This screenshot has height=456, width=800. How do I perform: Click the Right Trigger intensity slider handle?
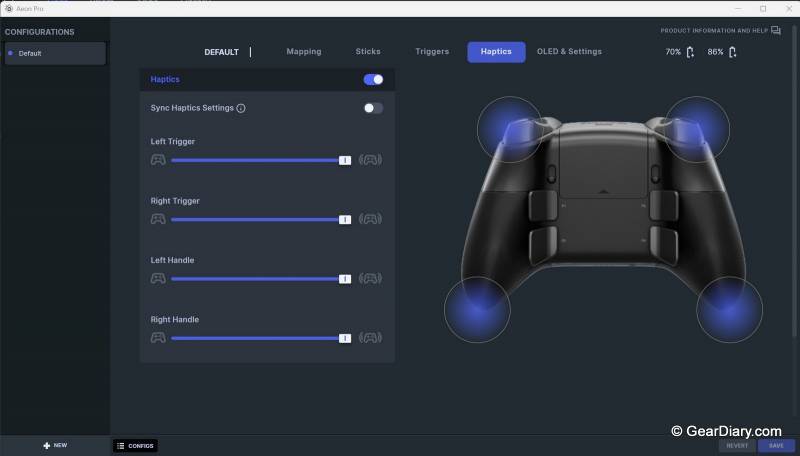click(x=345, y=219)
